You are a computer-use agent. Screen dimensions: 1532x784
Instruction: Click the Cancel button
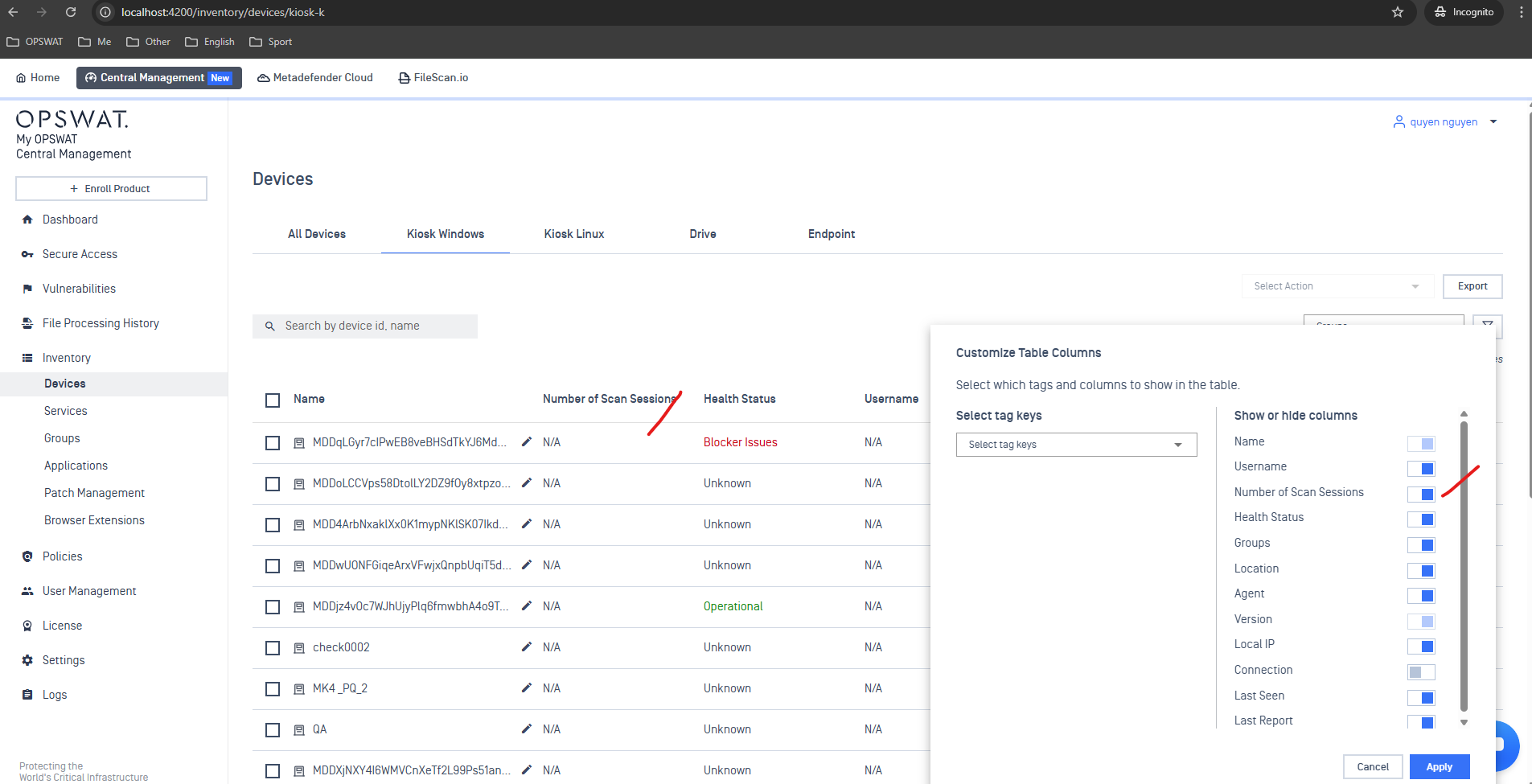[1373, 767]
